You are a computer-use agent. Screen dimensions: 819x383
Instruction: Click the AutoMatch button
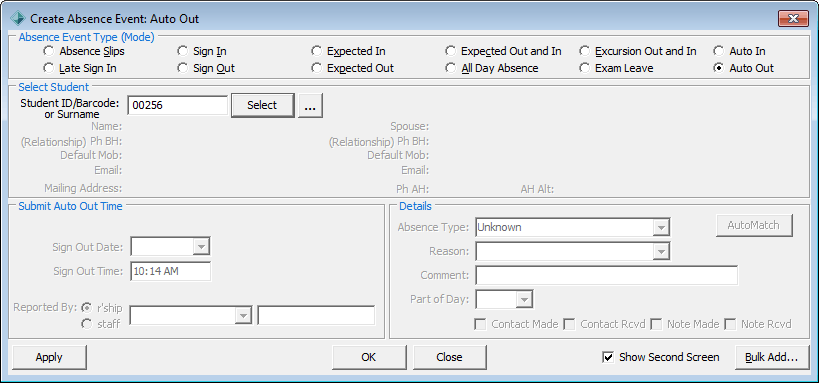click(x=754, y=225)
